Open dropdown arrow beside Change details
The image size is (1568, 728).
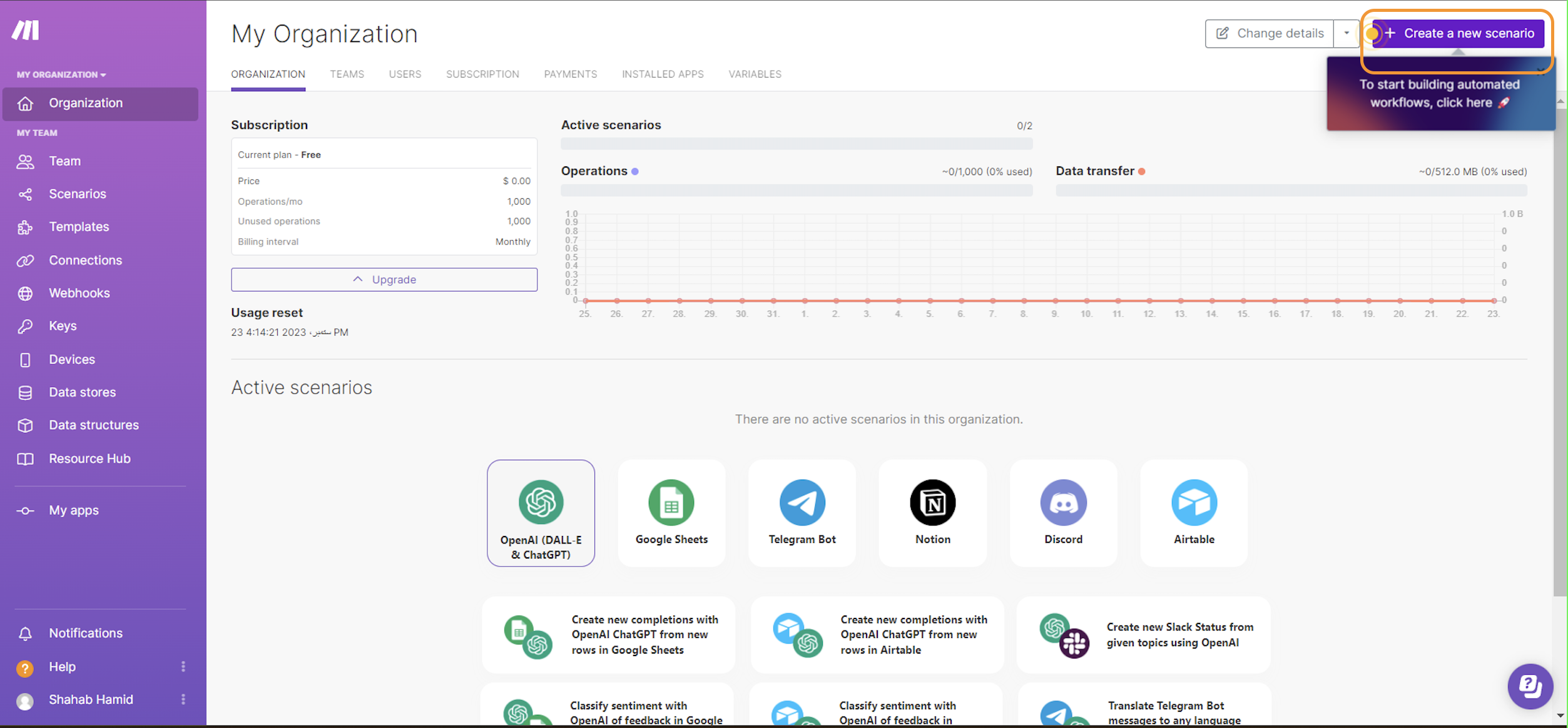click(x=1346, y=33)
